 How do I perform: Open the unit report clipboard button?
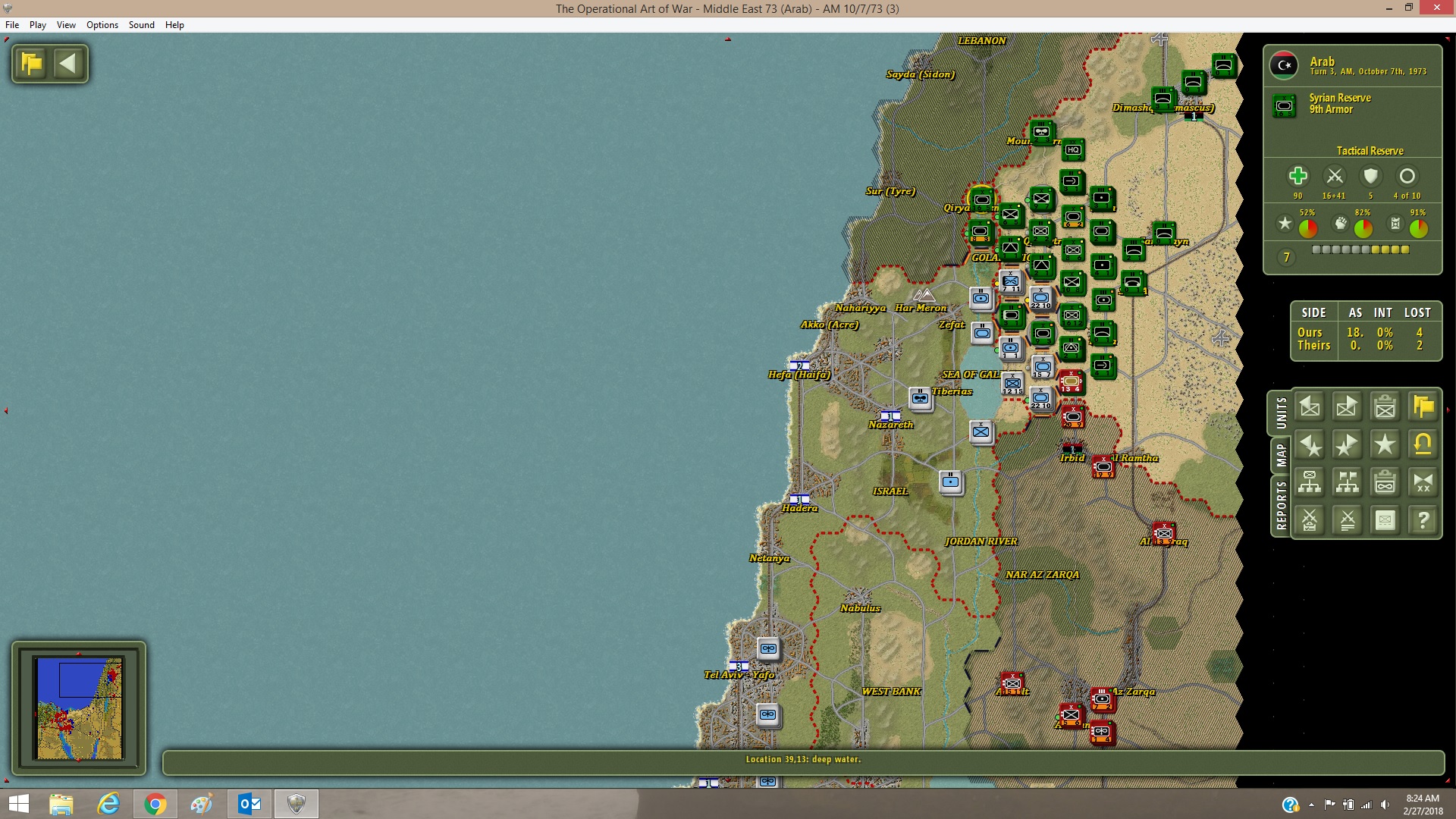click(x=1385, y=407)
